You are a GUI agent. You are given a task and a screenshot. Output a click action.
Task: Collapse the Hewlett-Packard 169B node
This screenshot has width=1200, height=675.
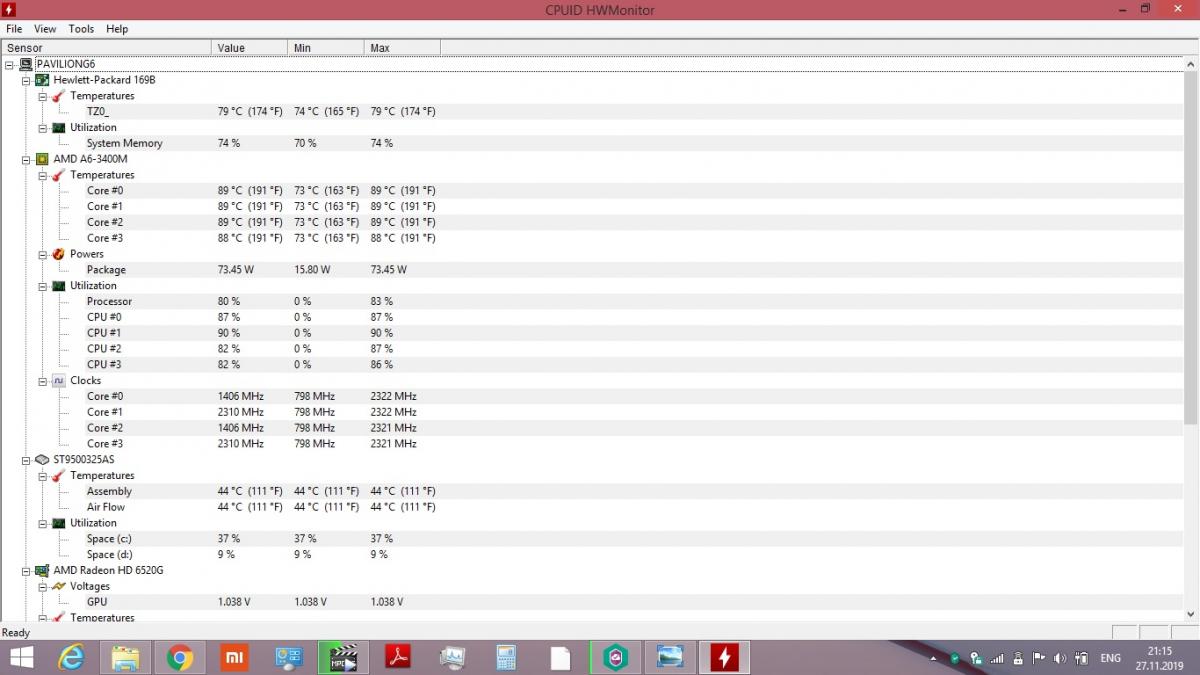pyautogui.click(x=26, y=80)
